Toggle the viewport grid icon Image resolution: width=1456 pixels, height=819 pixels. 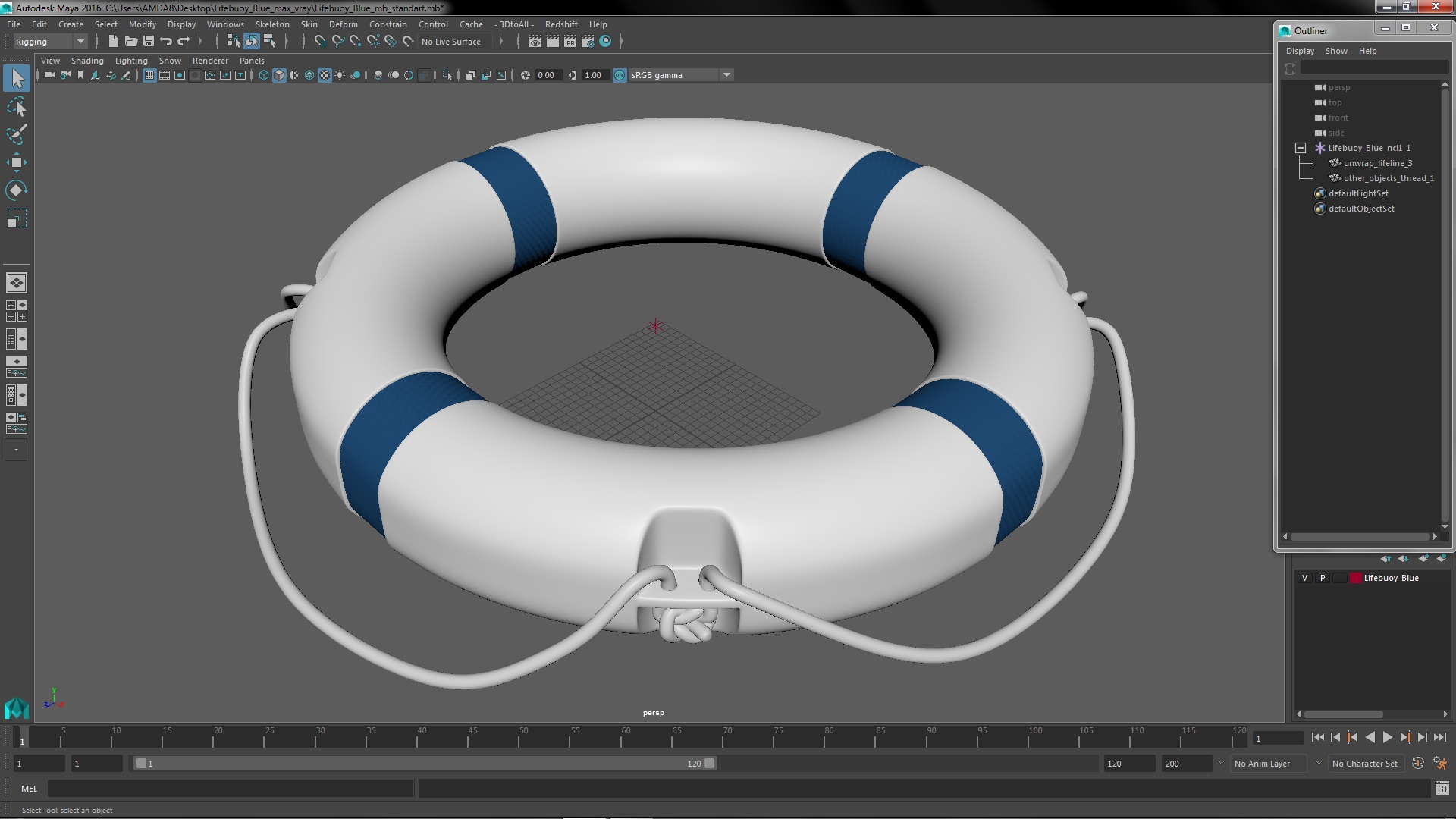point(149,75)
